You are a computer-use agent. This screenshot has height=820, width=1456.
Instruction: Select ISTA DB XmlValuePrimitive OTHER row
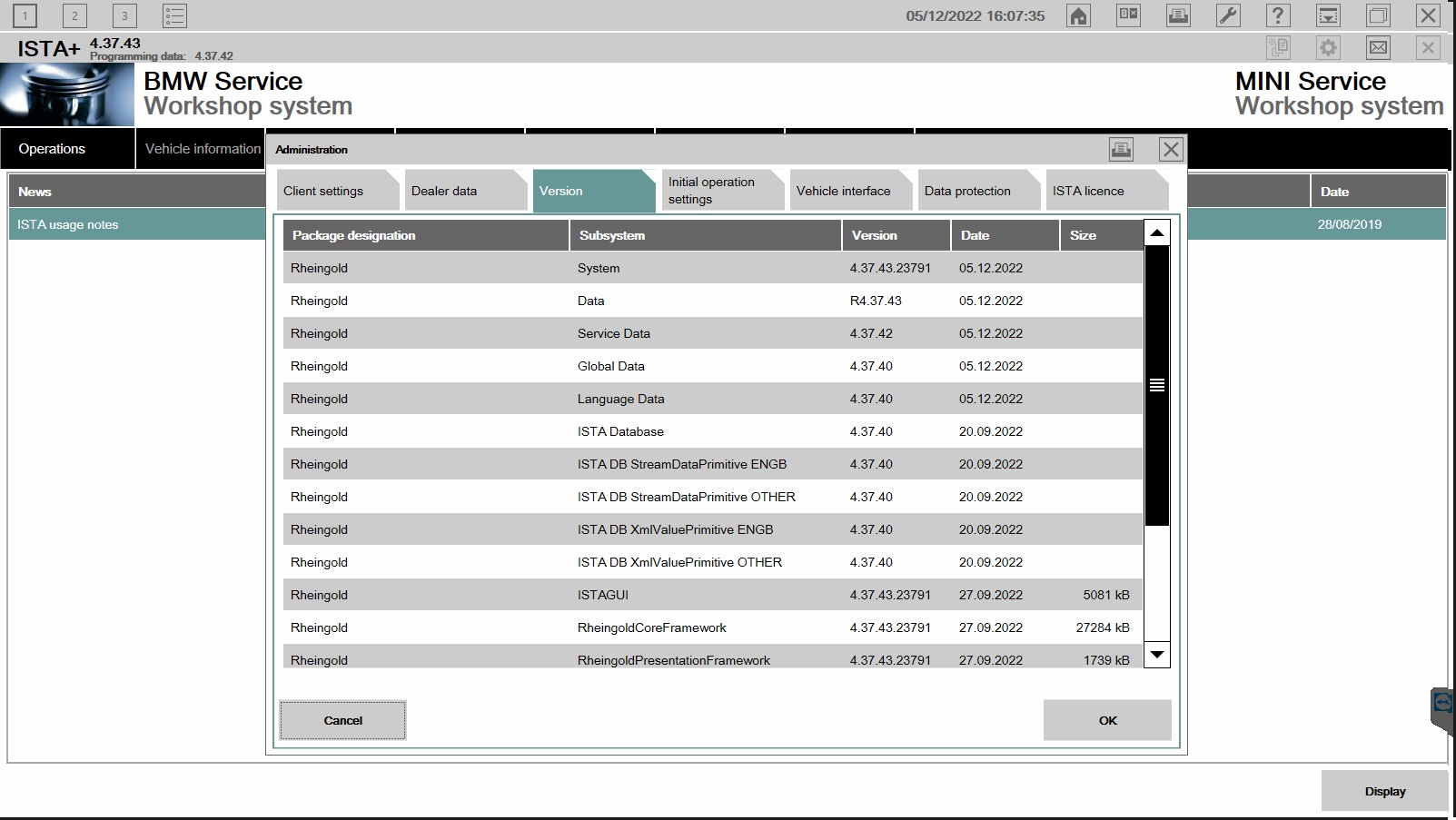tap(713, 562)
